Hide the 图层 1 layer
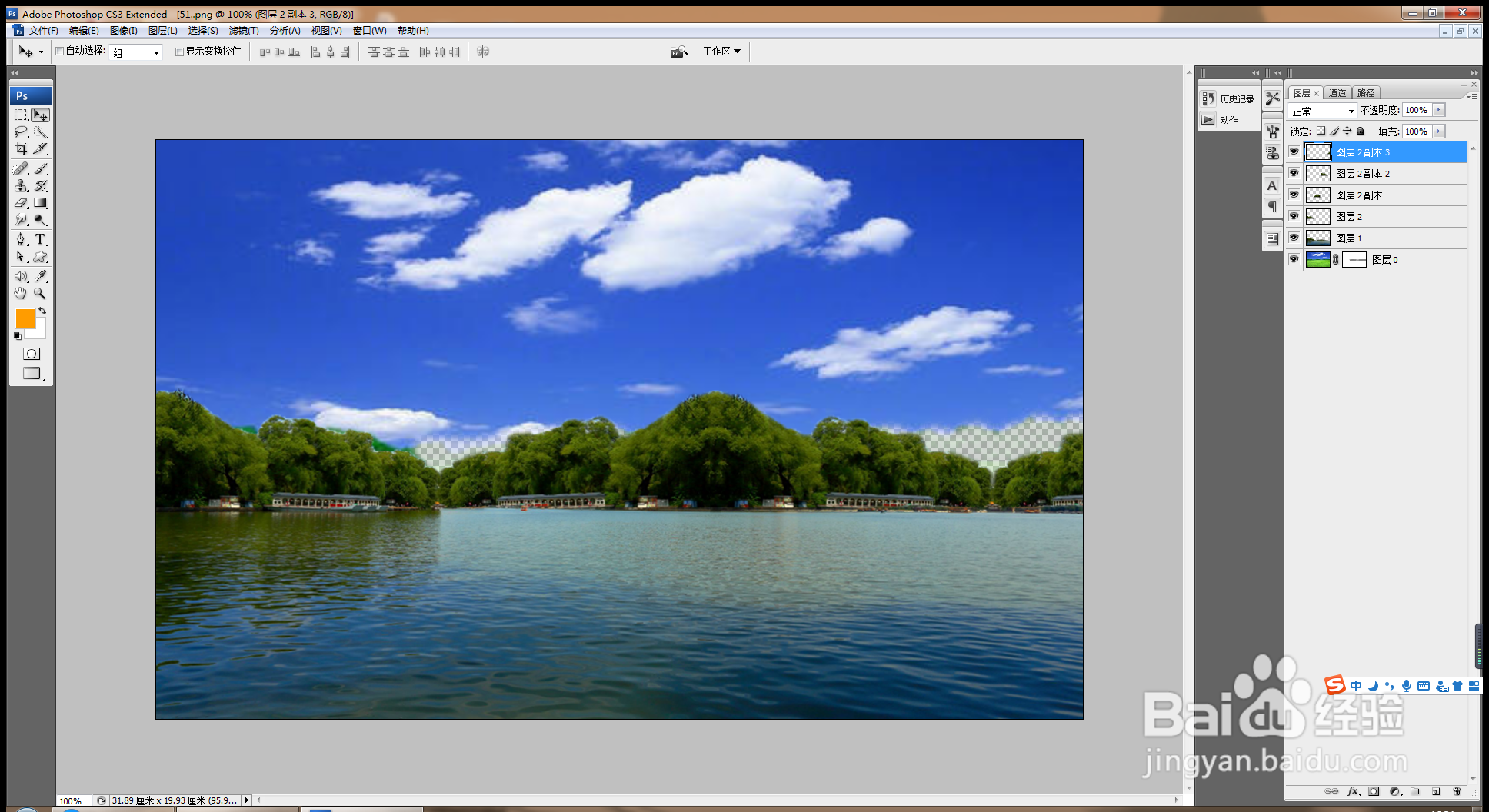This screenshot has width=1489, height=812. 1294,238
